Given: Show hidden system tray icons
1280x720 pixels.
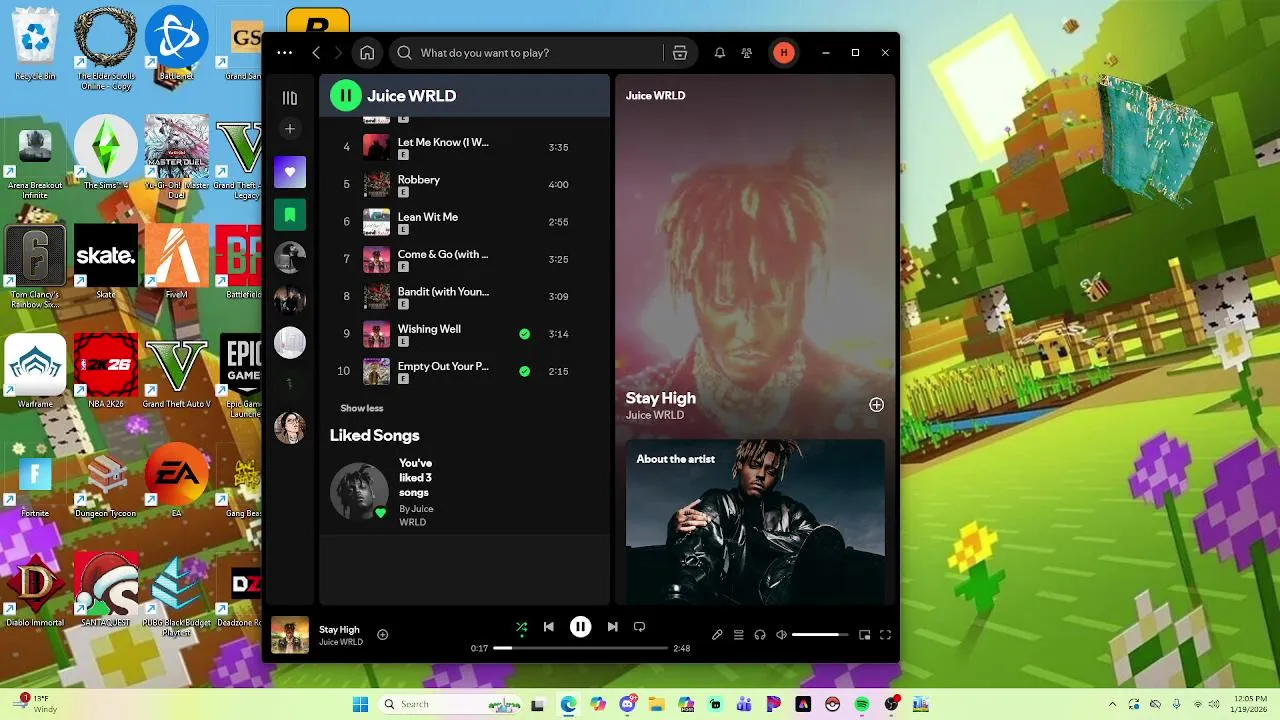Looking at the screenshot, I should pyautogui.click(x=1112, y=704).
